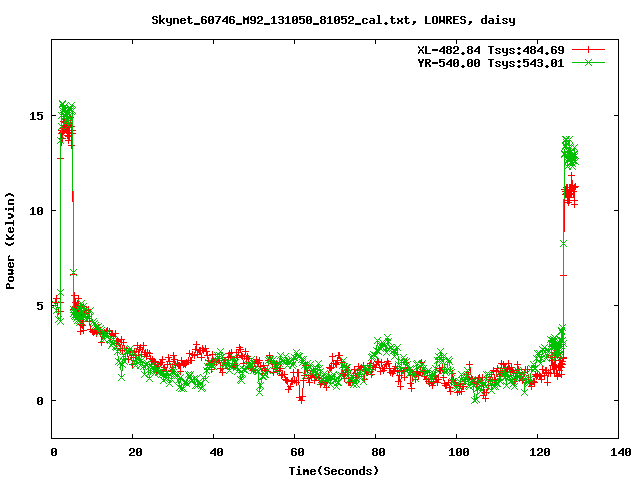Click the y-axis tick label 10
Screen dimensions: 640x480
[36, 211]
